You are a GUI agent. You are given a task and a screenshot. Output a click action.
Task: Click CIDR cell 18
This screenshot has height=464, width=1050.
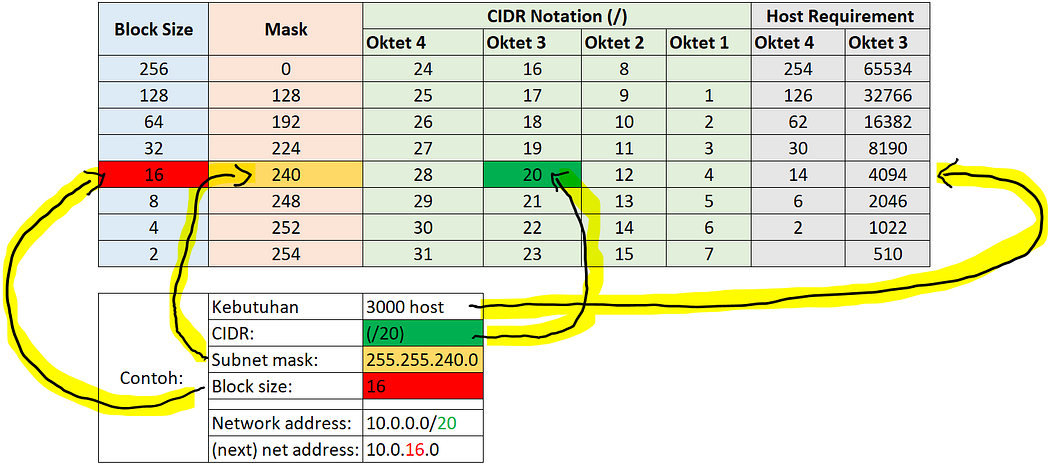(532, 122)
